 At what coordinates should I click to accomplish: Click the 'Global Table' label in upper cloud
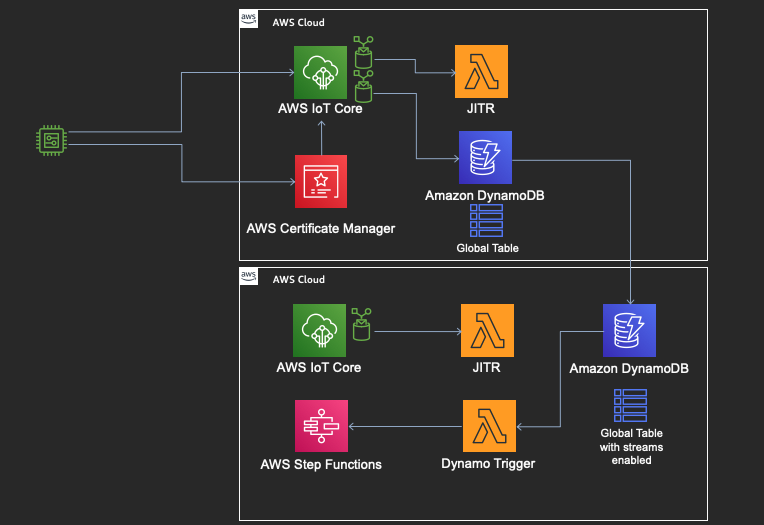pos(487,248)
